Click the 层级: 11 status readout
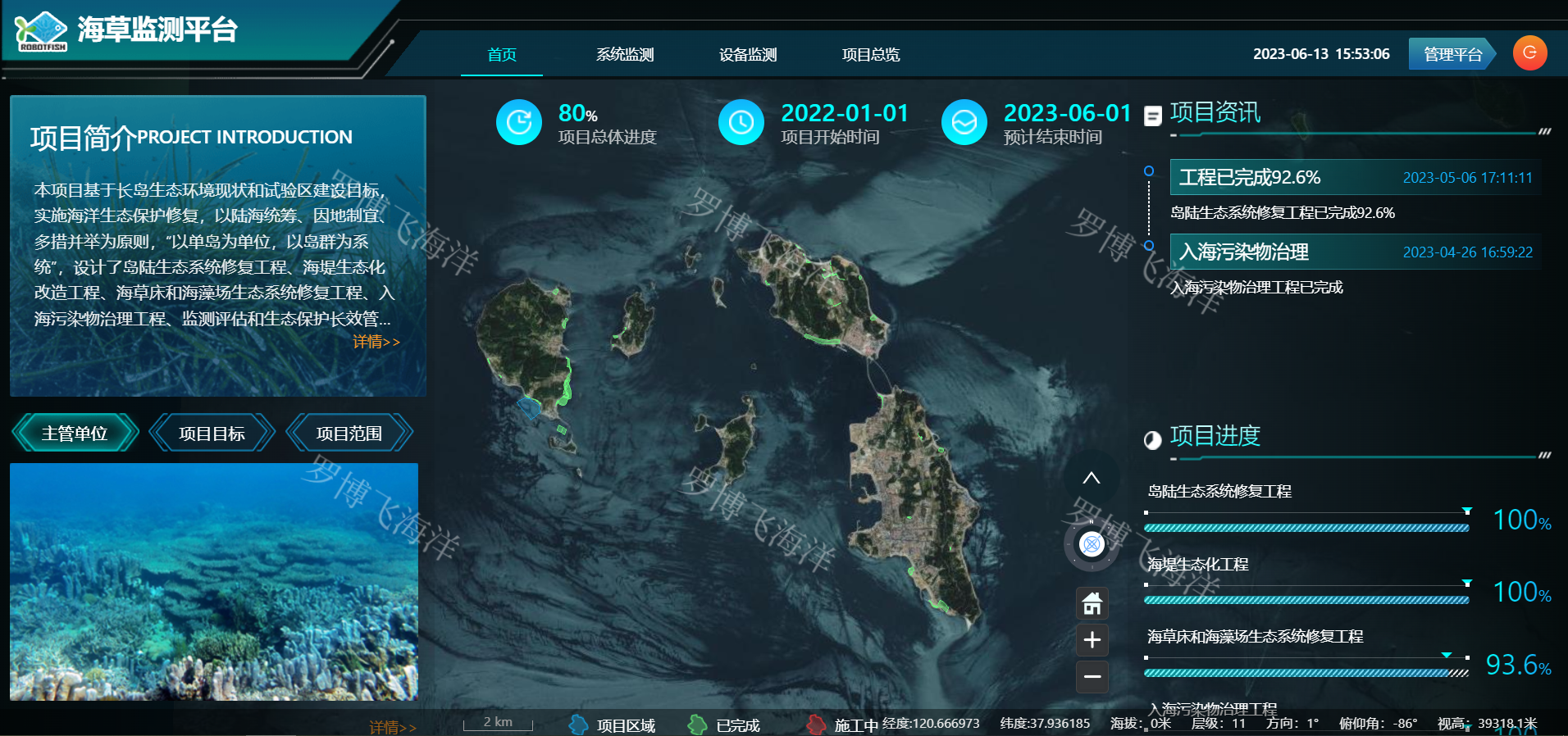Image resolution: width=1568 pixels, height=736 pixels. click(x=1219, y=724)
